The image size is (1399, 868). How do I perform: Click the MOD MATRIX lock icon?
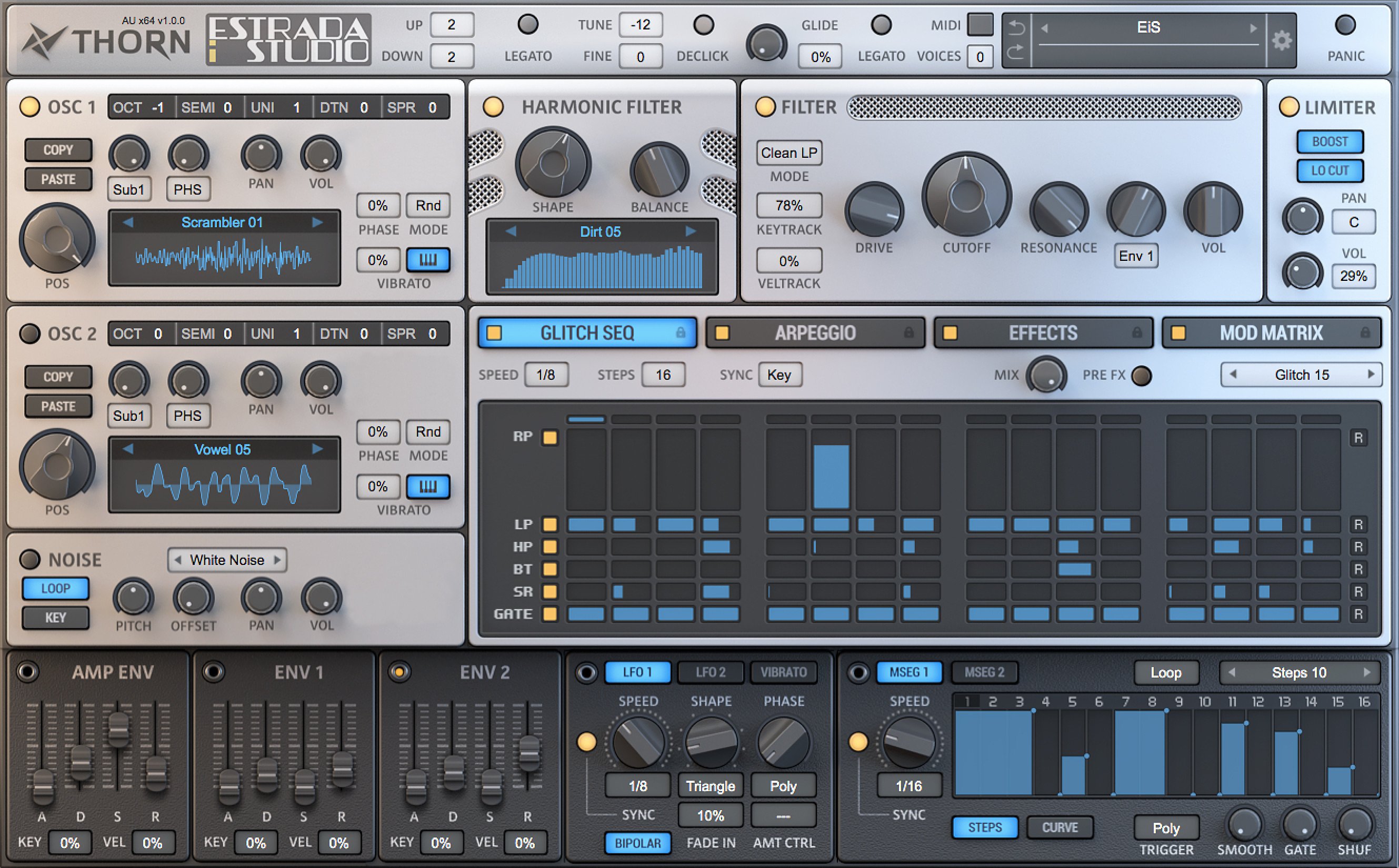(1365, 332)
